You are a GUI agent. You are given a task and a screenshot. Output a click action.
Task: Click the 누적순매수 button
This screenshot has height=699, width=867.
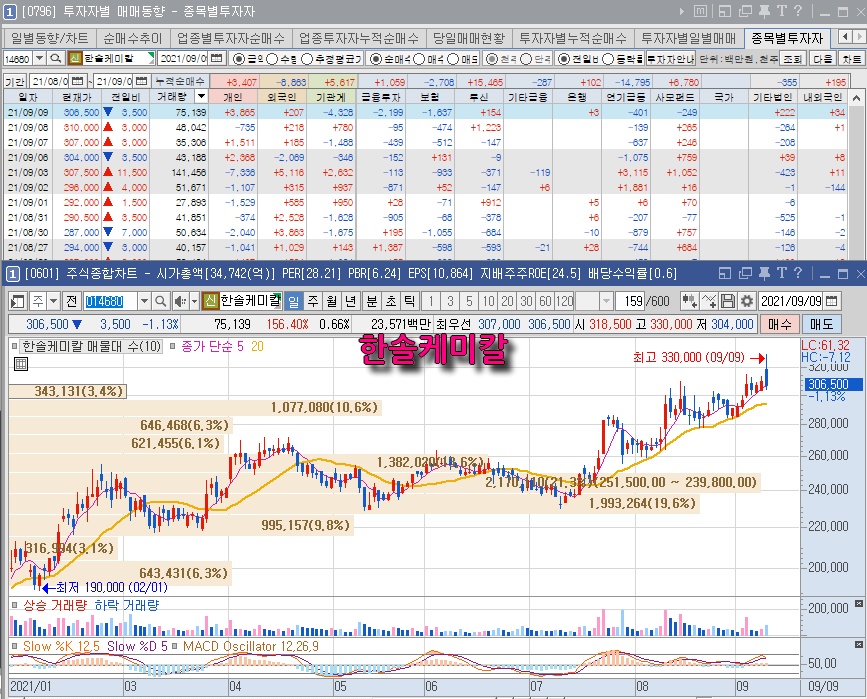point(181,81)
